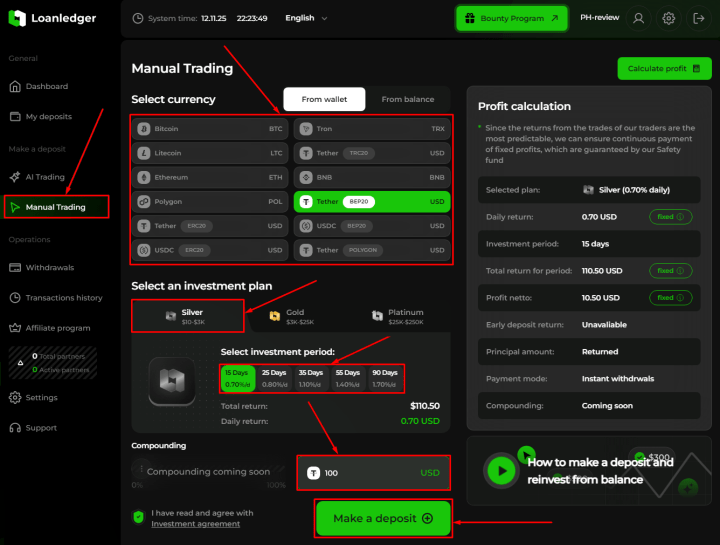Viewport: 720px width, 545px height.
Task: Expand the English language dropdown
Action: click(300, 18)
